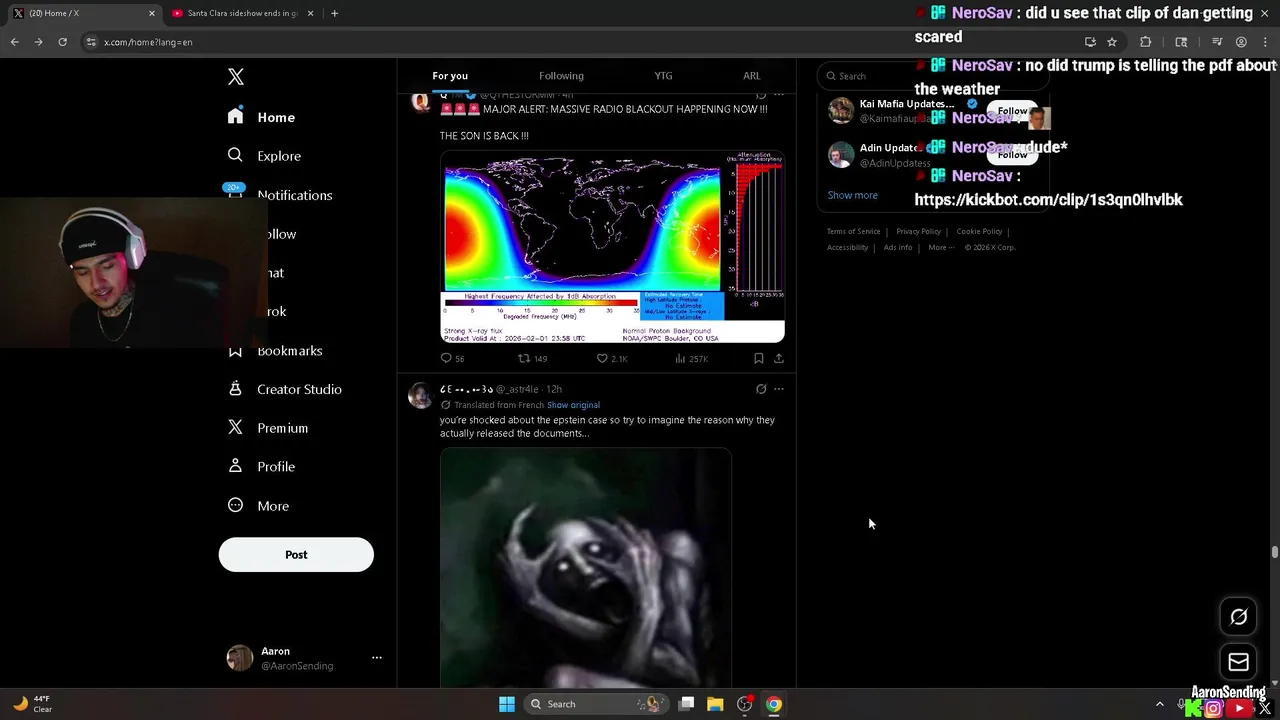Switch to the YTG tab
The height and width of the screenshot is (720, 1280).
(x=663, y=75)
